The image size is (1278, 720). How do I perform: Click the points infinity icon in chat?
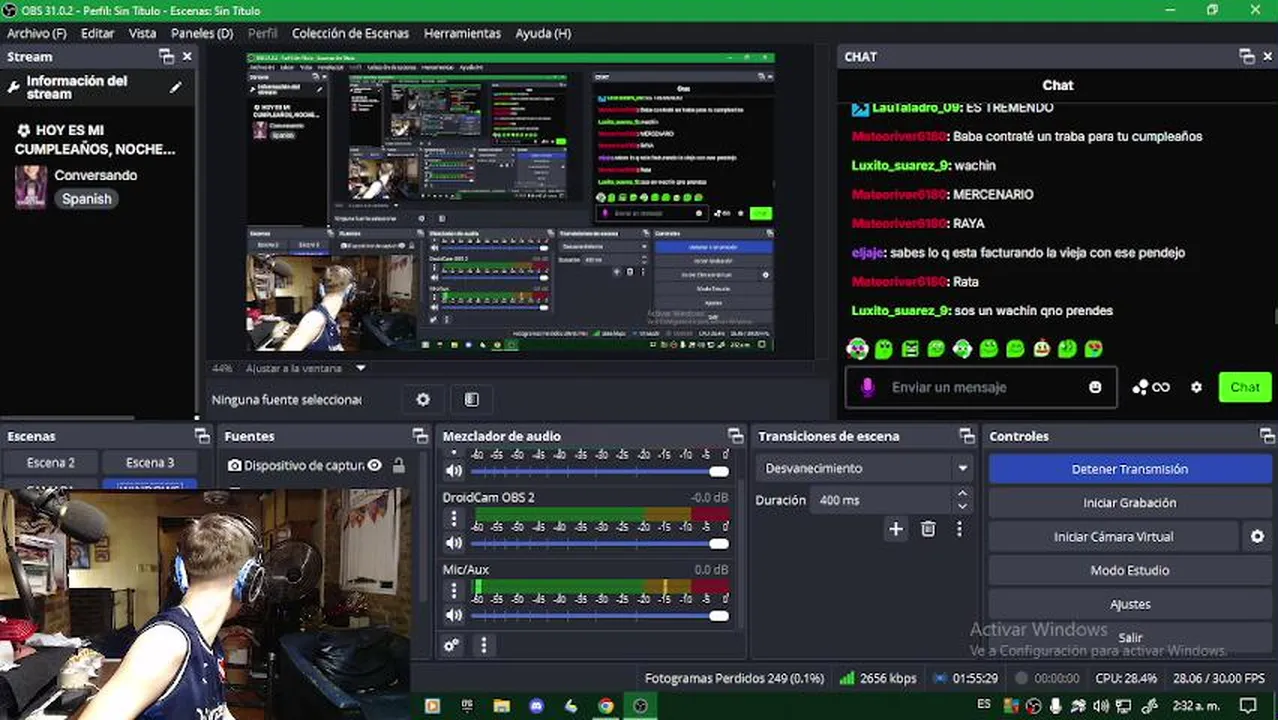click(1151, 387)
